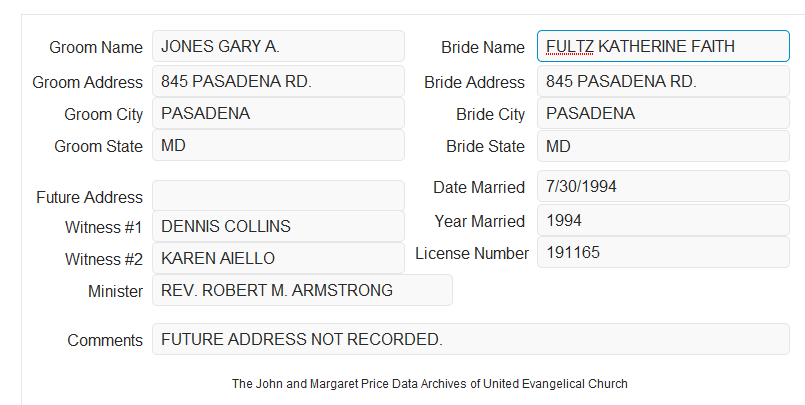Click the Comments text field
Viewport: 805px width, 405px height.
click(x=471, y=339)
